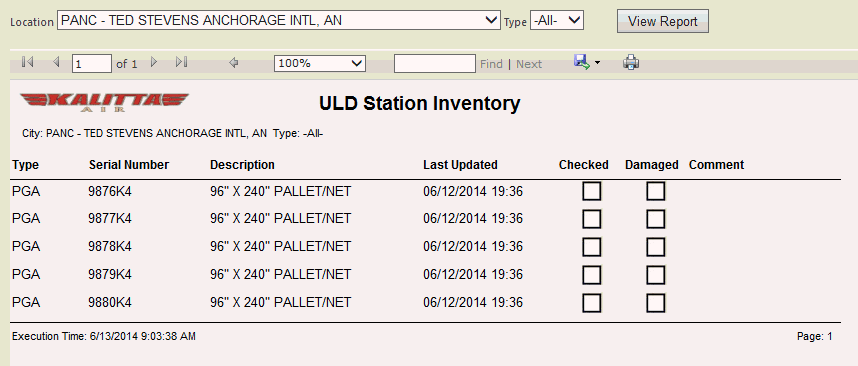This screenshot has width=858, height=366.
Task: Tick the Checked box for serial 9876K4
Action: click(592, 192)
